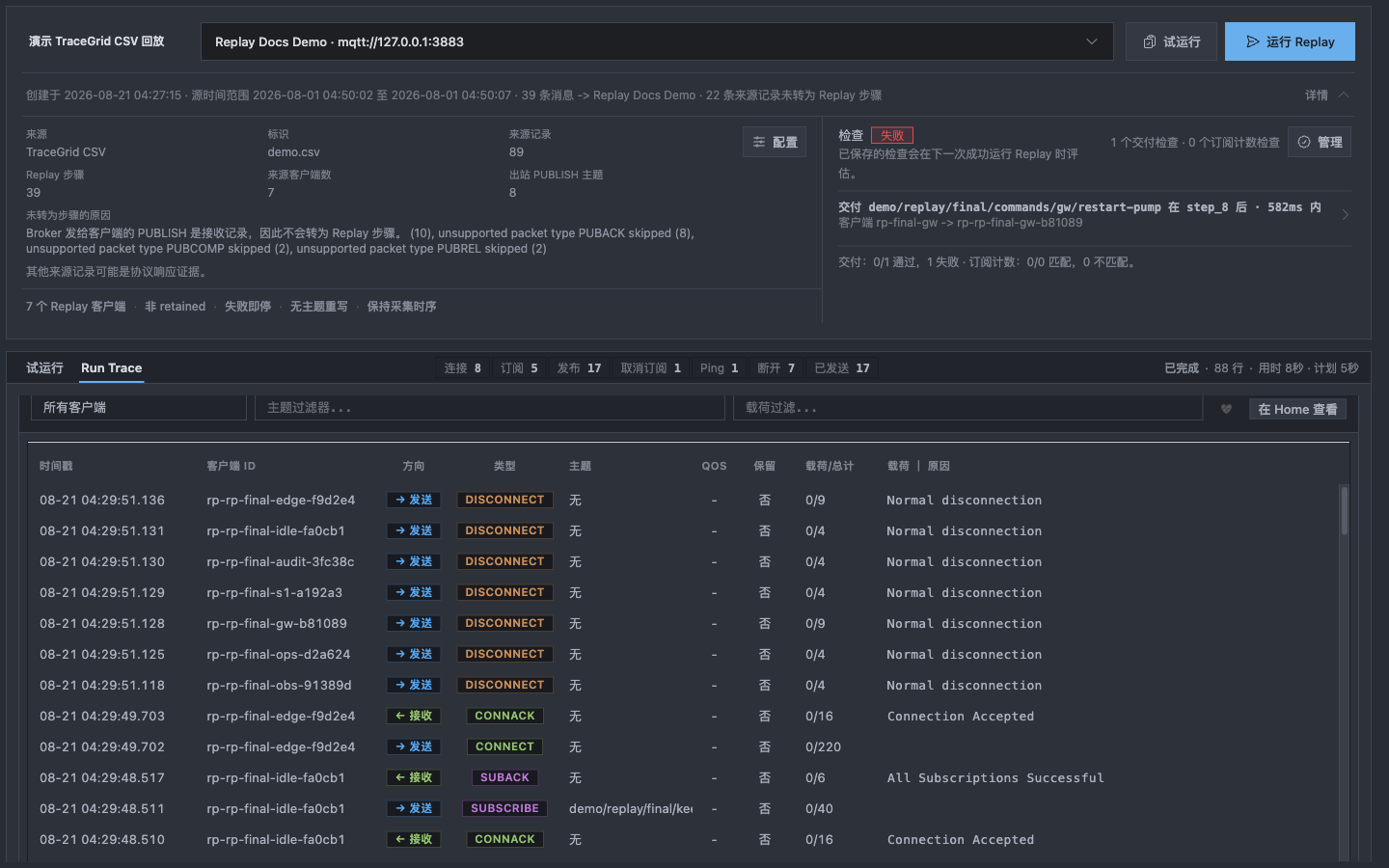
Task: Click the 发送 badge for obs-91389d
Action: pyautogui.click(x=414, y=685)
